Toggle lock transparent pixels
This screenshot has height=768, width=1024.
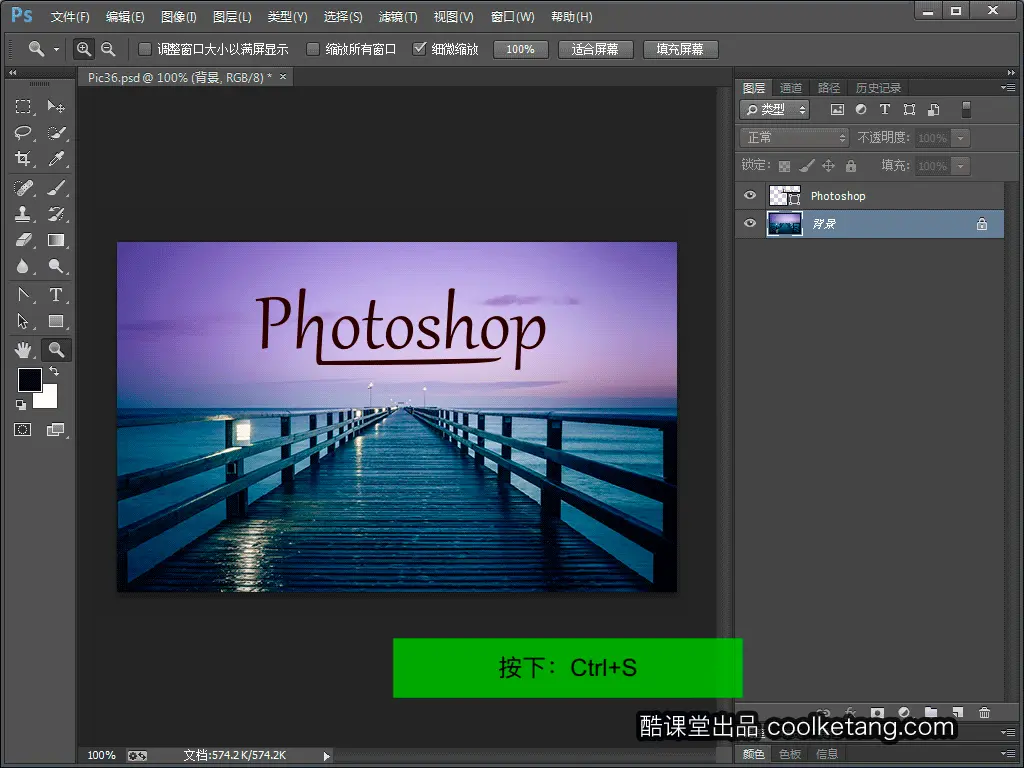pos(784,167)
